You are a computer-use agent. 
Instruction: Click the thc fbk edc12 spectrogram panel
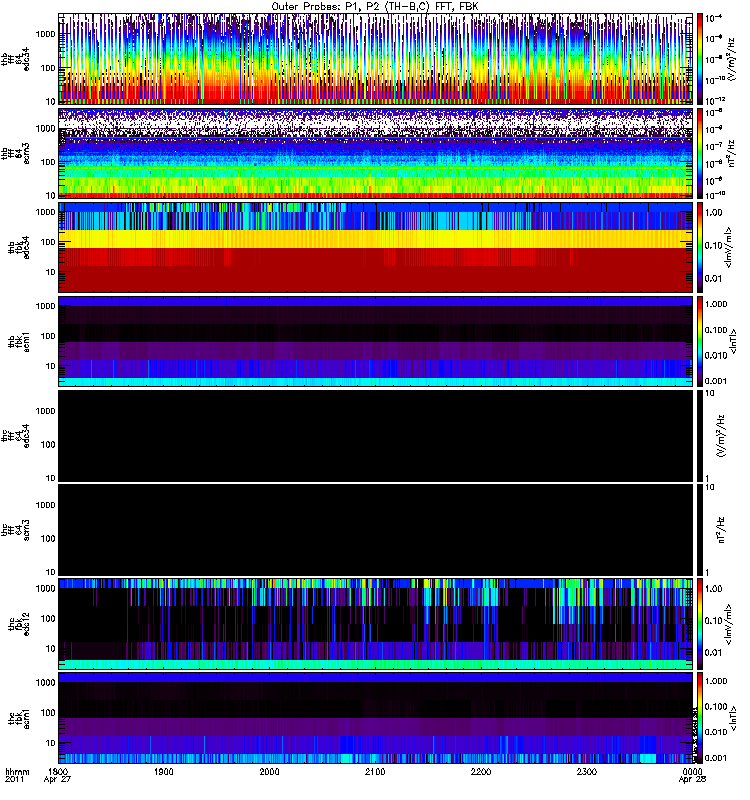pos(375,623)
